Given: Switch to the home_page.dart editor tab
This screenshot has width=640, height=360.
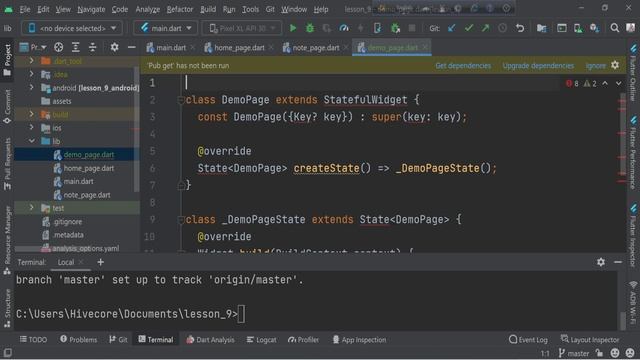Looking at the screenshot, I should [x=239, y=48].
